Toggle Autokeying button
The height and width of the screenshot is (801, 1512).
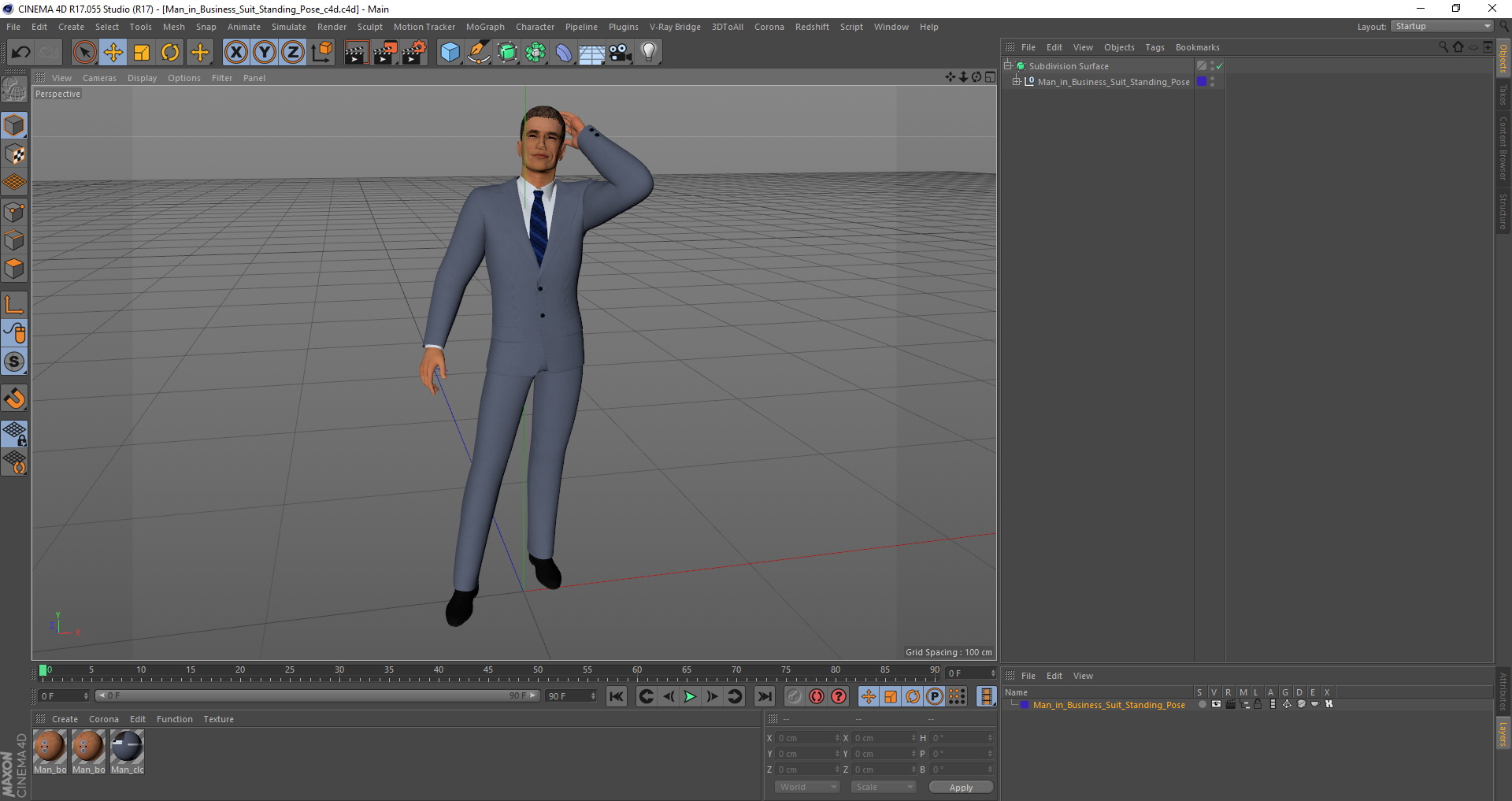click(817, 696)
